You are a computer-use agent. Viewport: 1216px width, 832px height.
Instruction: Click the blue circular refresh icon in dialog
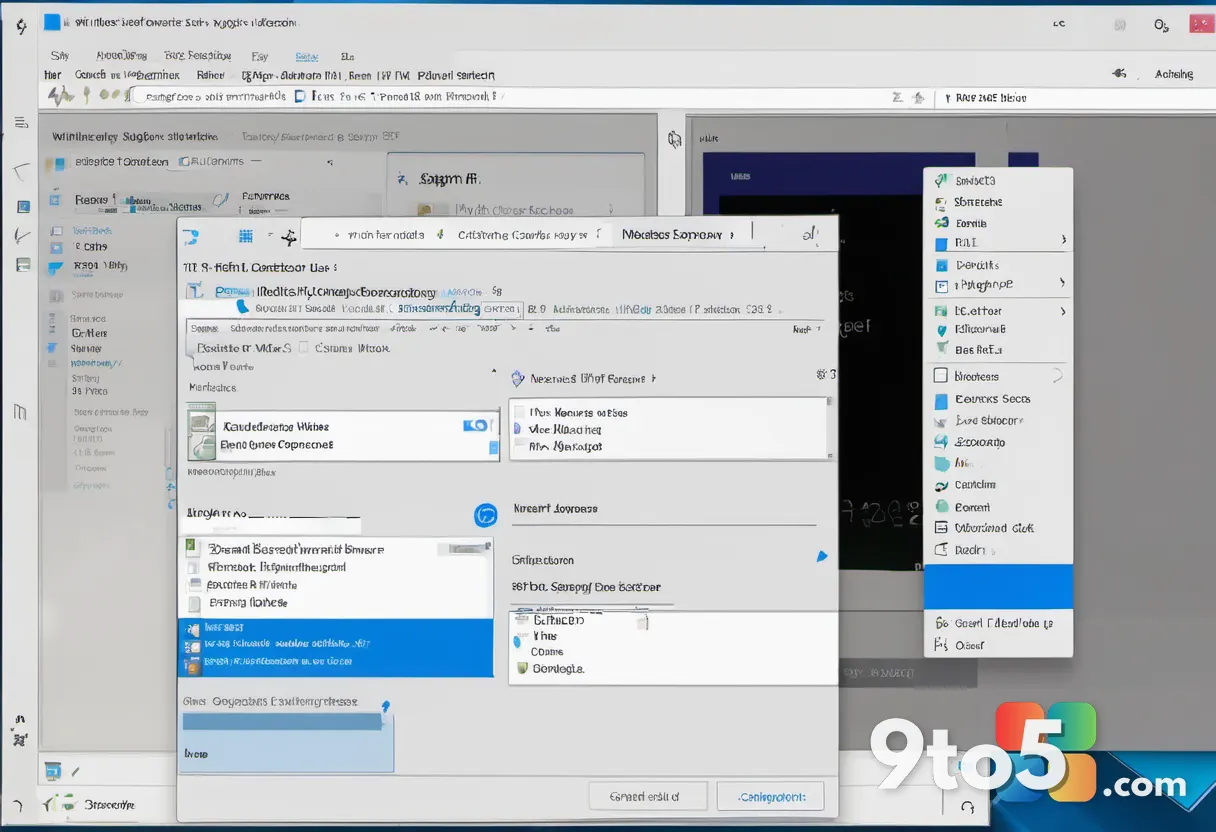click(x=485, y=515)
